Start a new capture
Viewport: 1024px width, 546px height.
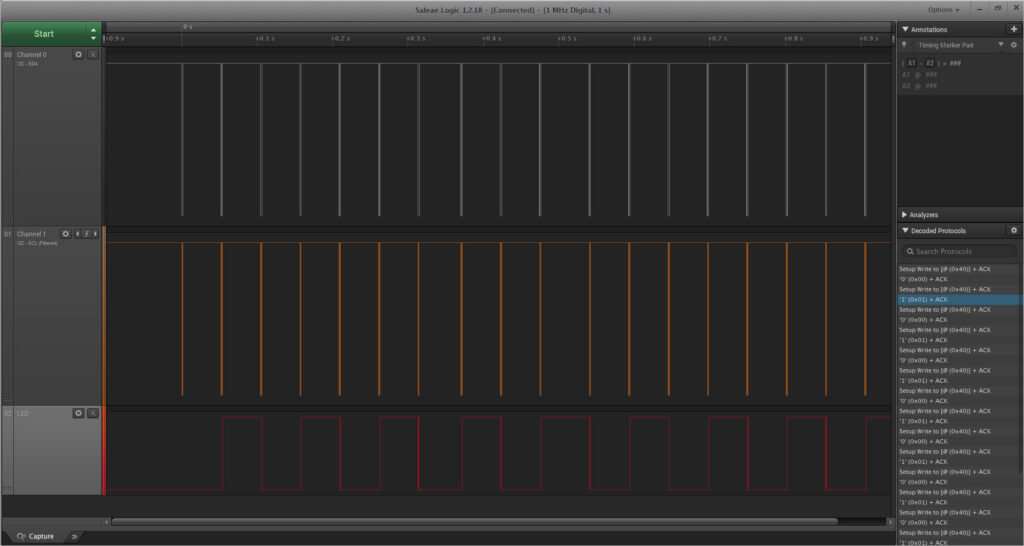tap(44, 34)
